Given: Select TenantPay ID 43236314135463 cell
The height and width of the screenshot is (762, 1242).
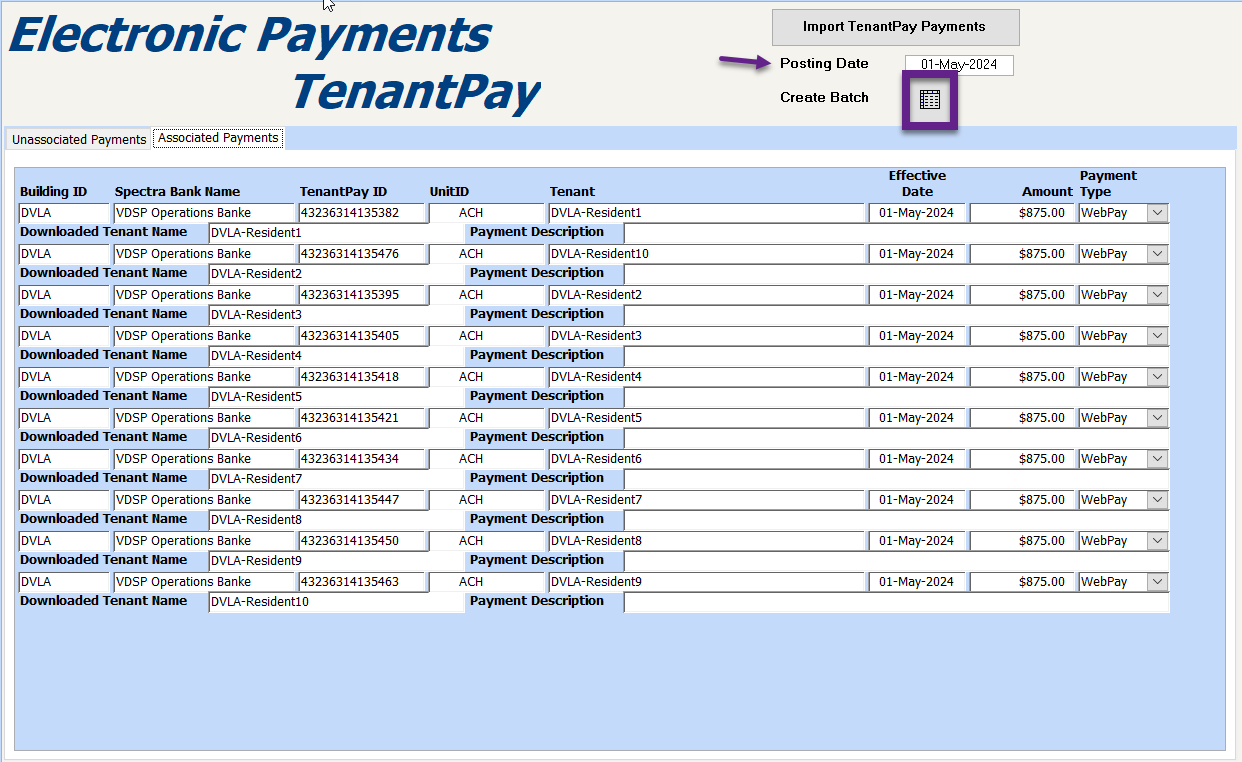Looking at the screenshot, I should [x=363, y=582].
